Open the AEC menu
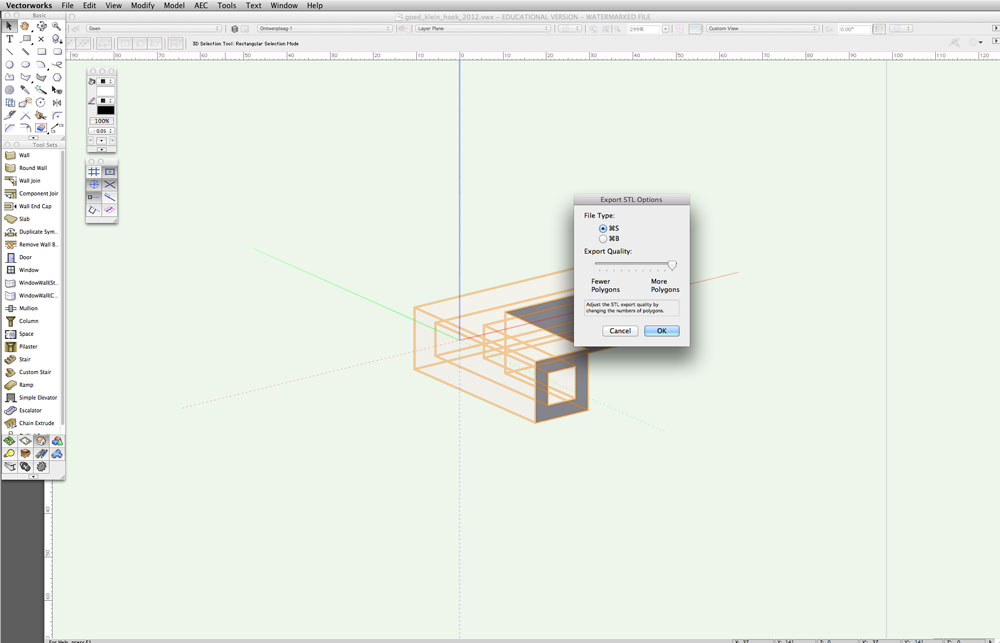Screen dimensions: 1000x643 click(x=201, y=5)
